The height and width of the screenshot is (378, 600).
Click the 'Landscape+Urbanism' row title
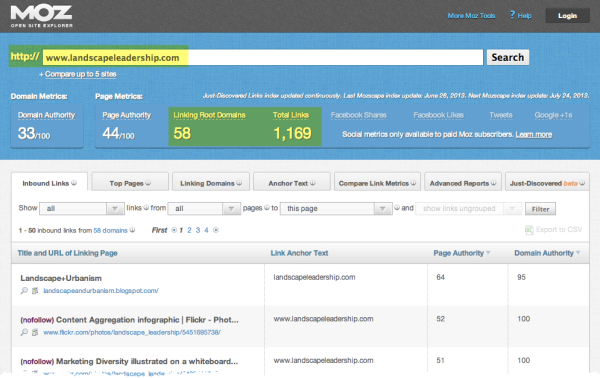point(61,278)
